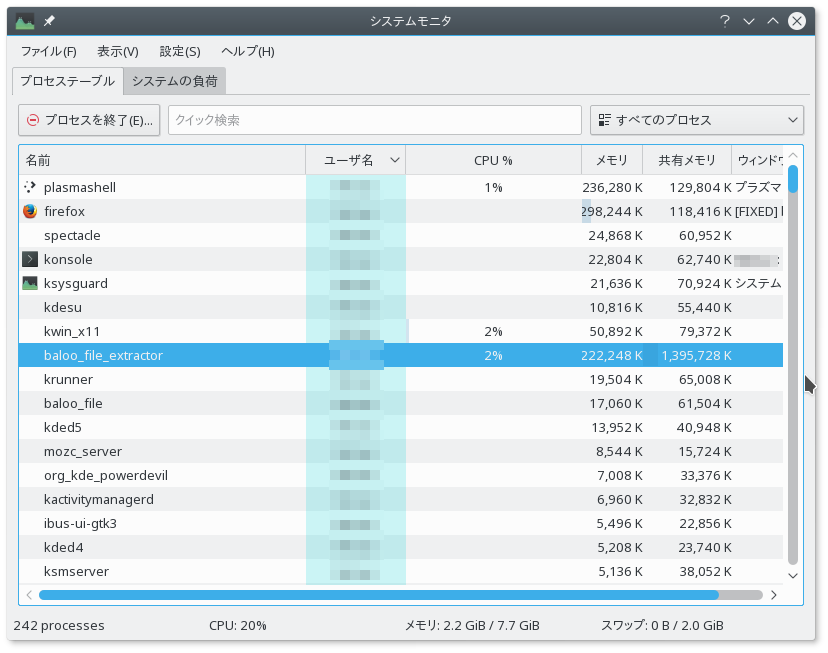Click the horizontal scrollbar right arrow
Viewport: 828px width, 653px height.
pos(774,595)
